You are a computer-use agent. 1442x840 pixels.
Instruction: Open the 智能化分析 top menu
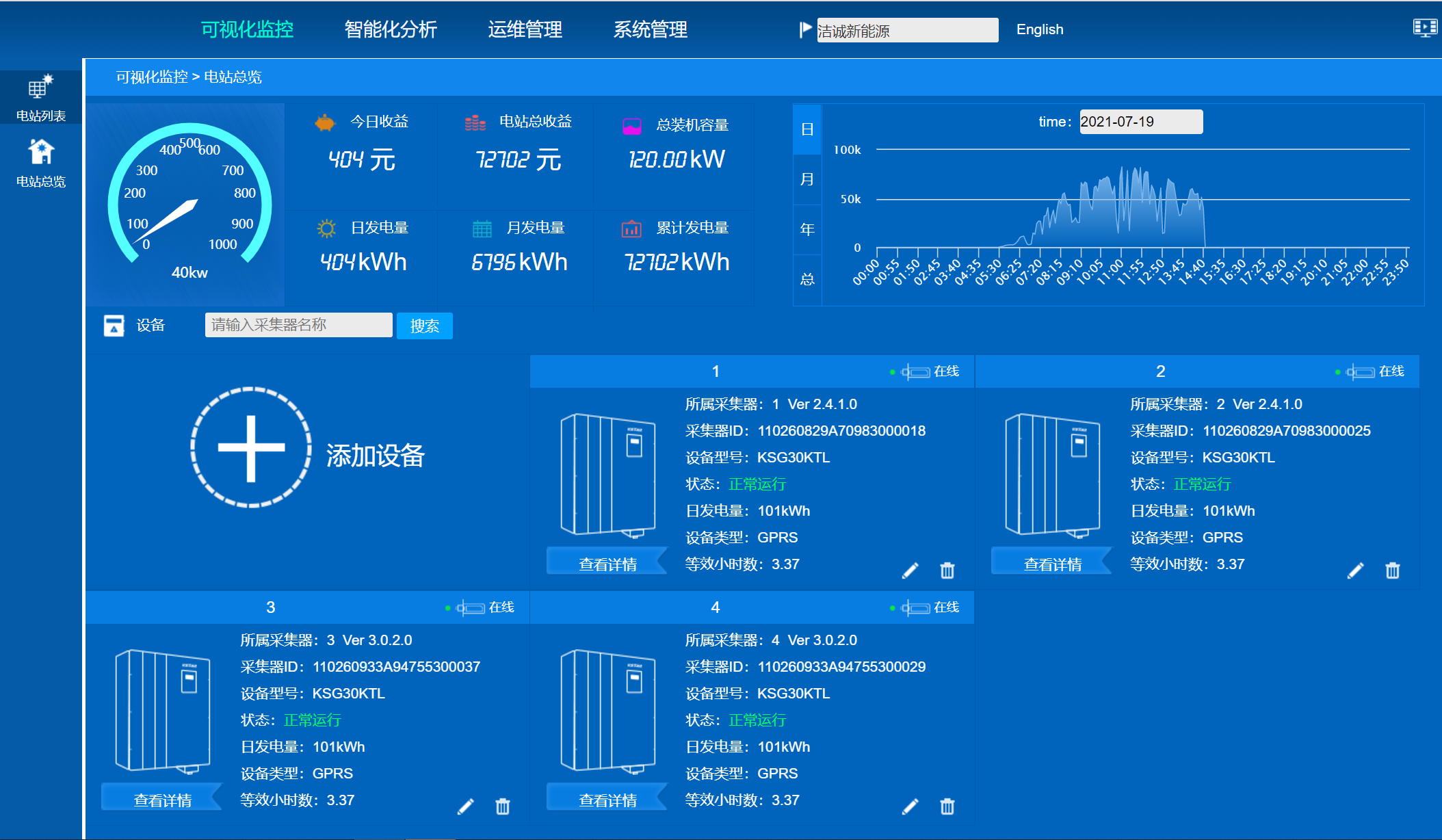click(390, 29)
